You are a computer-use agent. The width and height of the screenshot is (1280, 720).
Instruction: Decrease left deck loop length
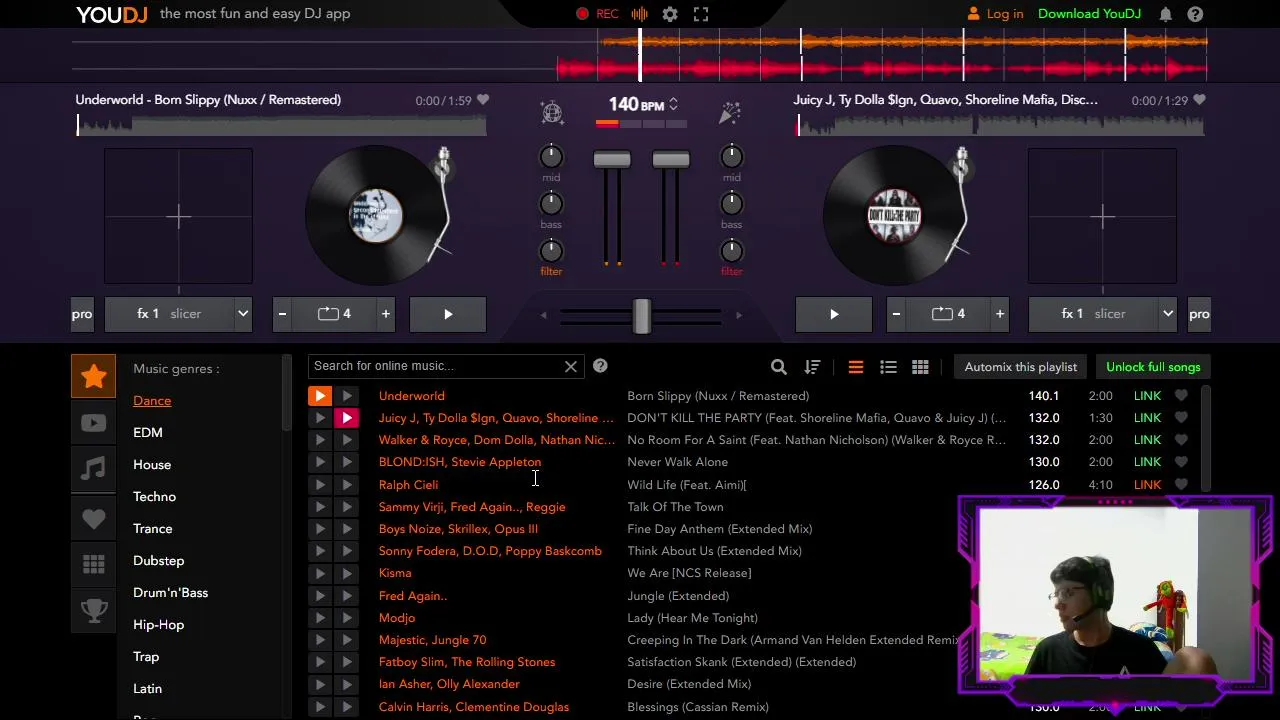282,314
